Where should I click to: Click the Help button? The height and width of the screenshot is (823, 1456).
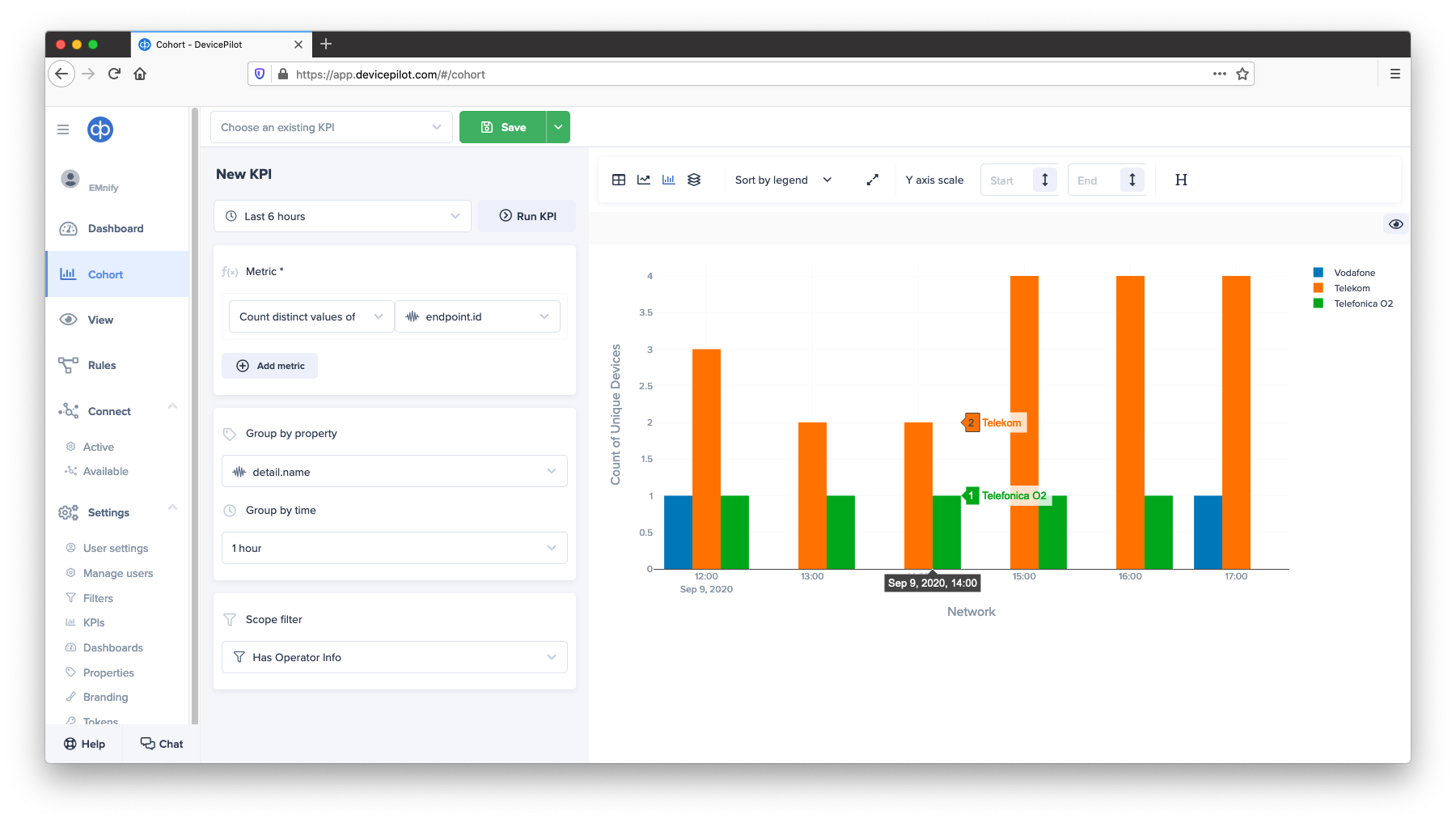[x=84, y=744]
